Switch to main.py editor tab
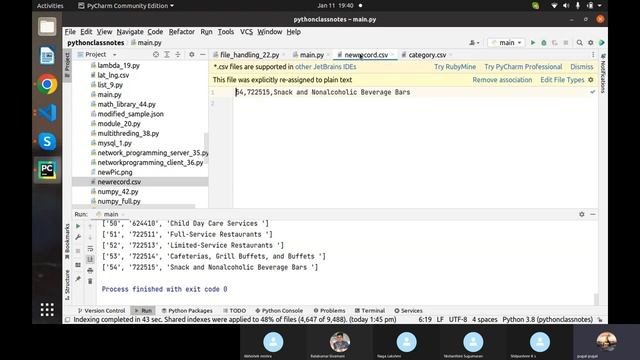 pos(311,55)
